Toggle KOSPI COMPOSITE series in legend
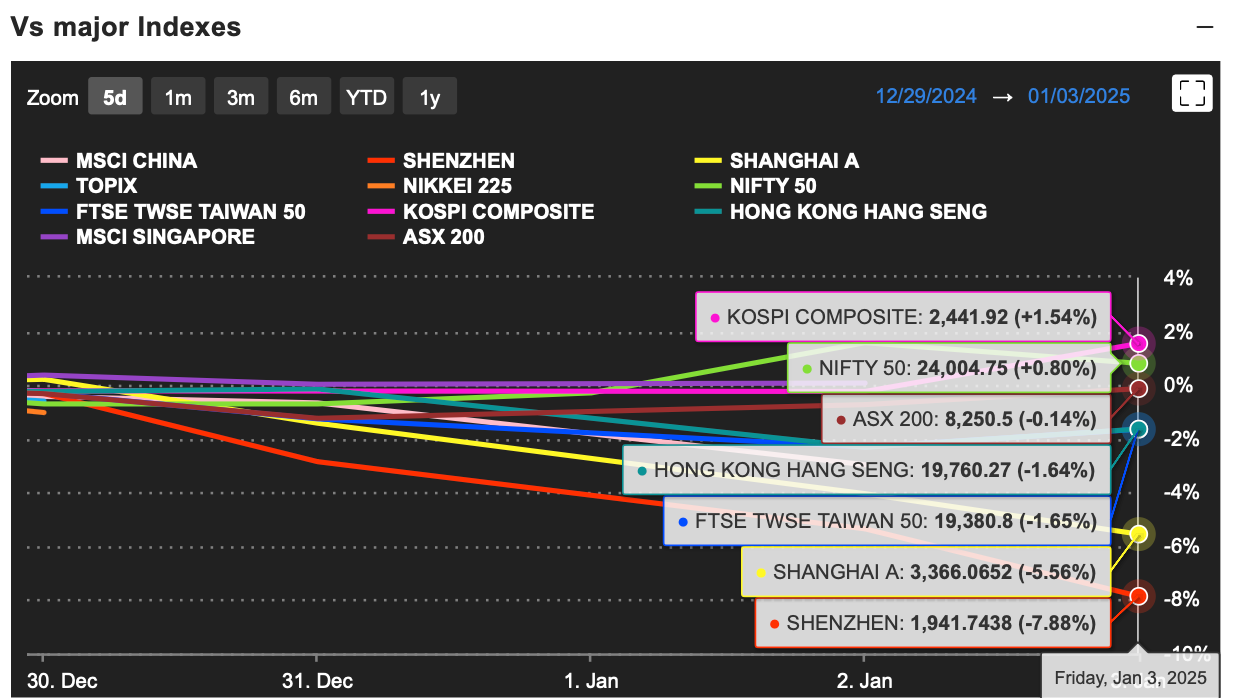The height and width of the screenshot is (700, 1238). (x=481, y=212)
